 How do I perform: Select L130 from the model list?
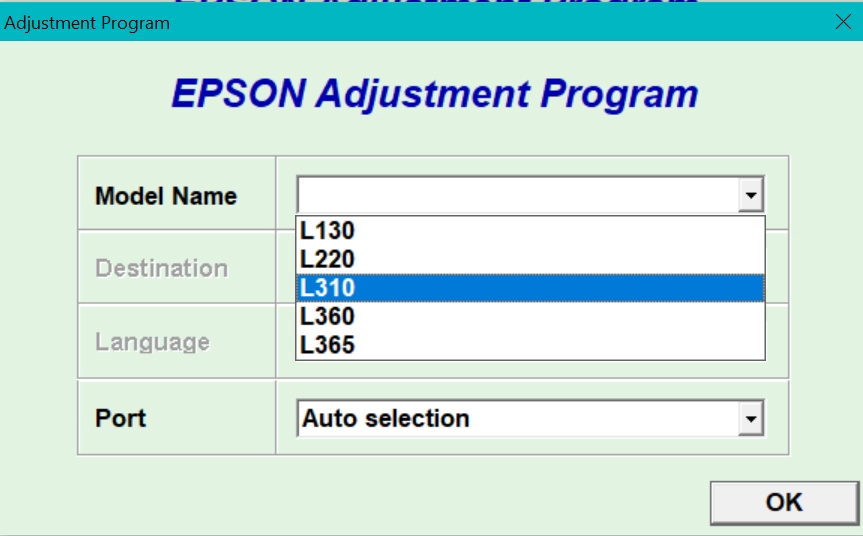click(x=530, y=231)
